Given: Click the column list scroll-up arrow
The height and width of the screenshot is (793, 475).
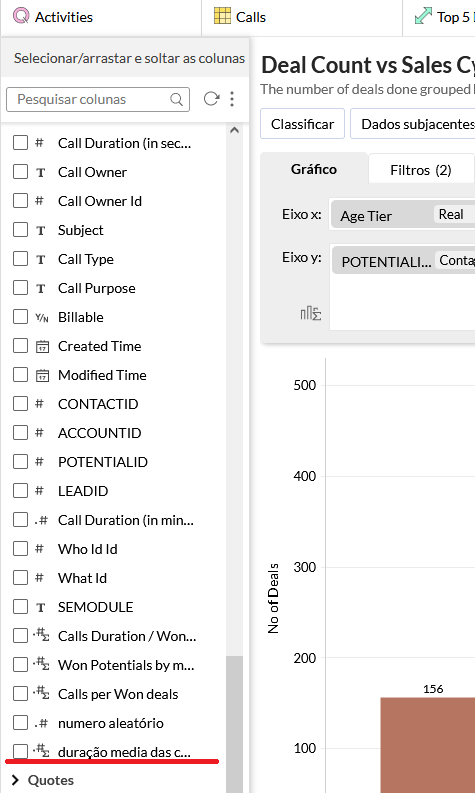Looking at the screenshot, I should [234, 130].
